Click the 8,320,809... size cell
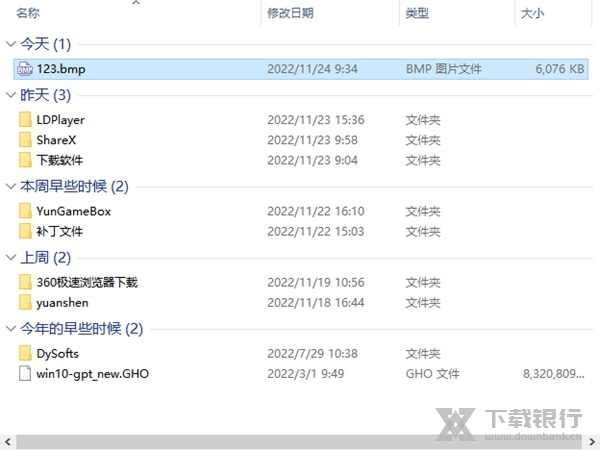 pos(554,374)
